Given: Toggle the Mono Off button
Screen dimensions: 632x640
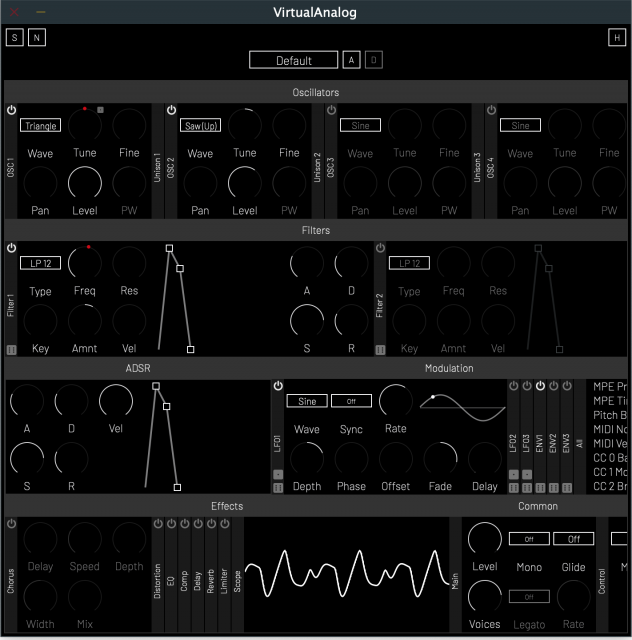Looking at the screenshot, I should pos(529,539).
